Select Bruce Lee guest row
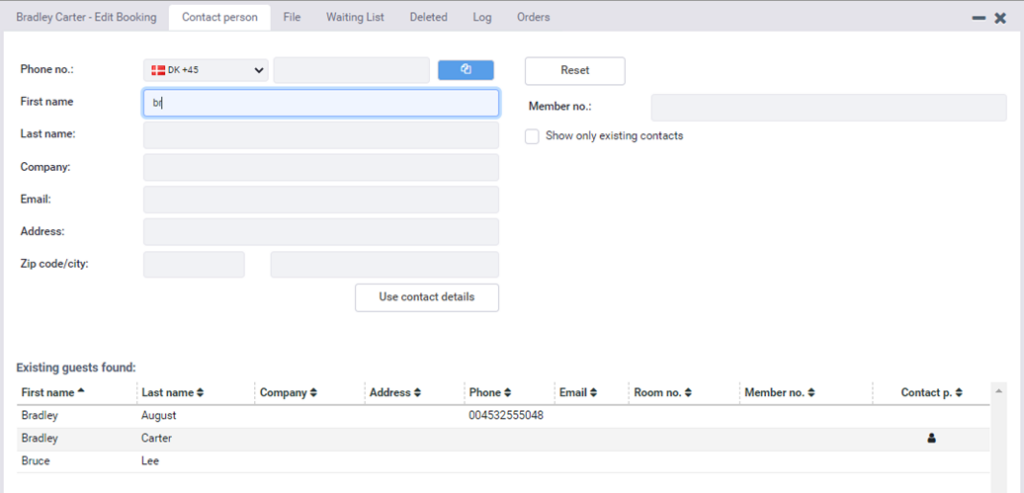The height and width of the screenshot is (493, 1024). (503, 461)
